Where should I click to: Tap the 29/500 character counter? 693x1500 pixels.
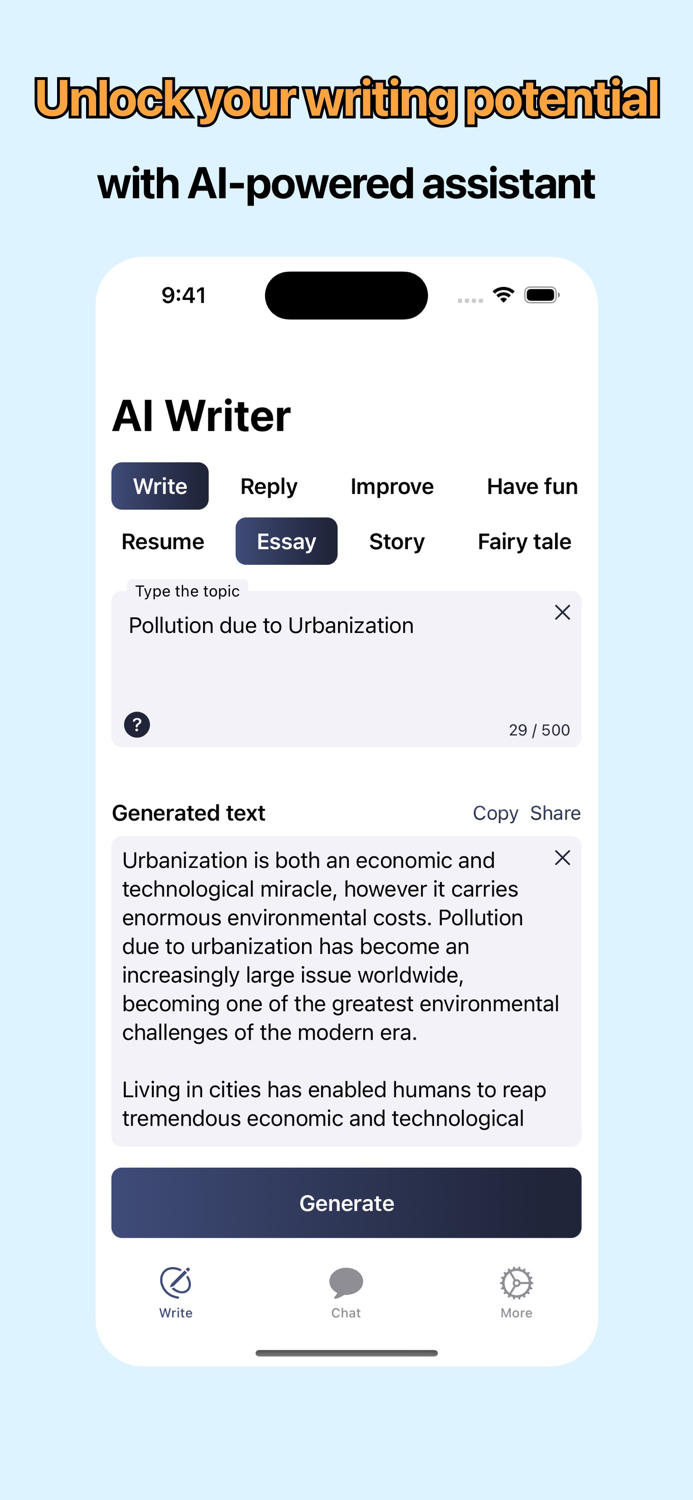click(x=539, y=730)
